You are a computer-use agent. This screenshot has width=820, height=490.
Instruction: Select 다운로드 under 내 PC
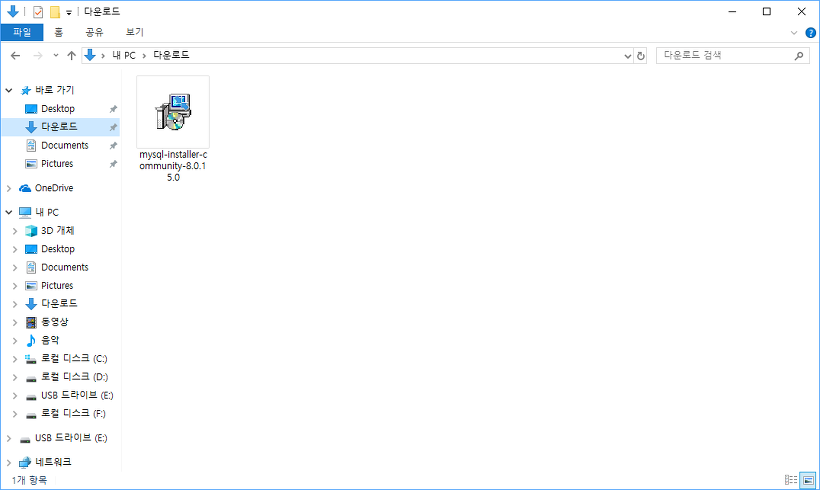[59, 303]
